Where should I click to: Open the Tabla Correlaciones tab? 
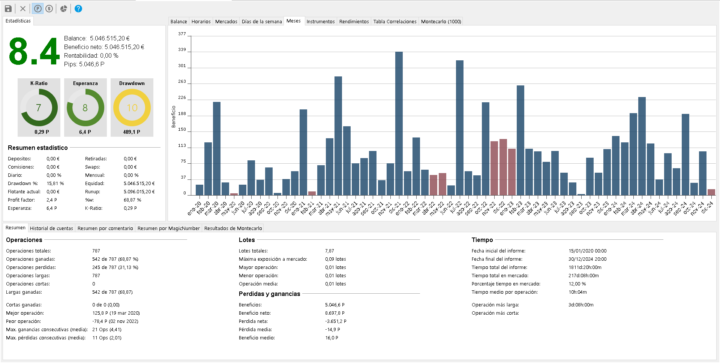(x=395, y=22)
